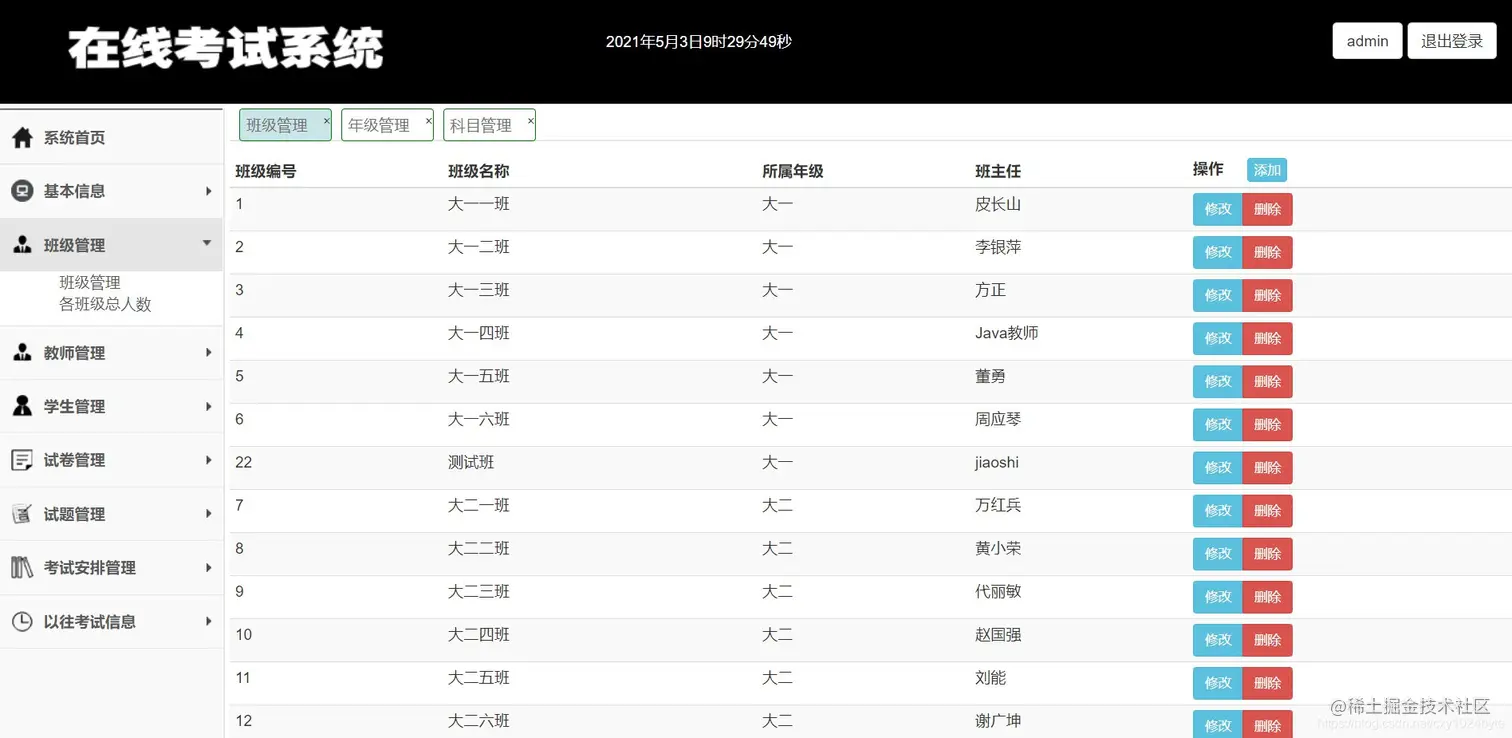The width and height of the screenshot is (1512, 738).
Task: Expand the 教师管理 section
Action: [208, 352]
